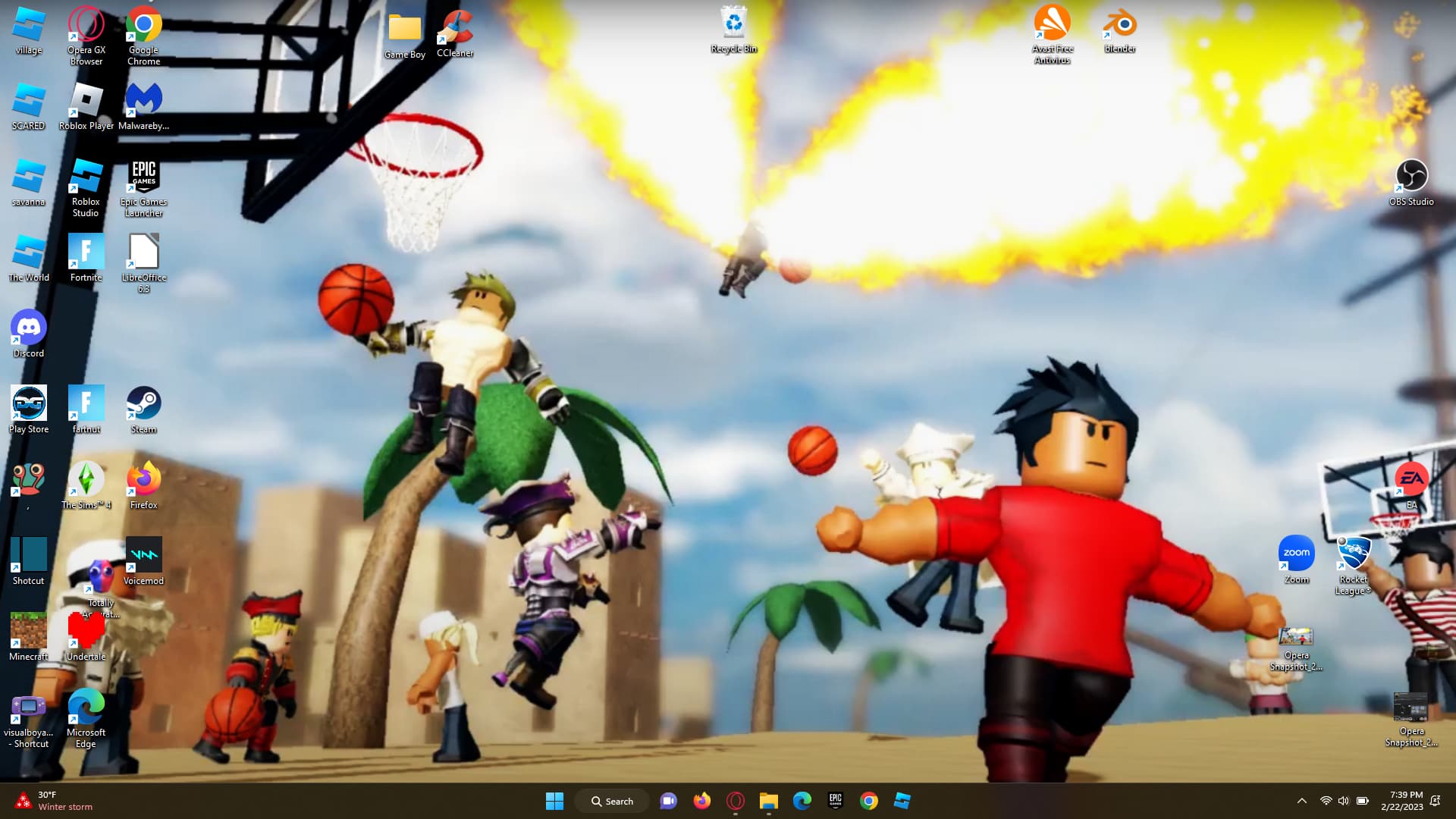This screenshot has height=819, width=1456.
Task: Open Firefox from the taskbar
Action: 701,801
